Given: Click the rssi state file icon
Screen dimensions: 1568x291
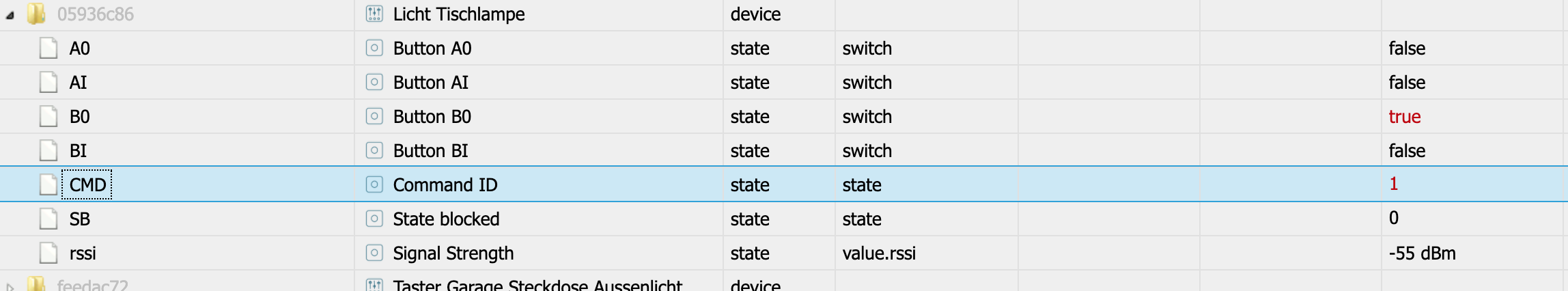Looking at the screenshot, I should coord(48,253).
